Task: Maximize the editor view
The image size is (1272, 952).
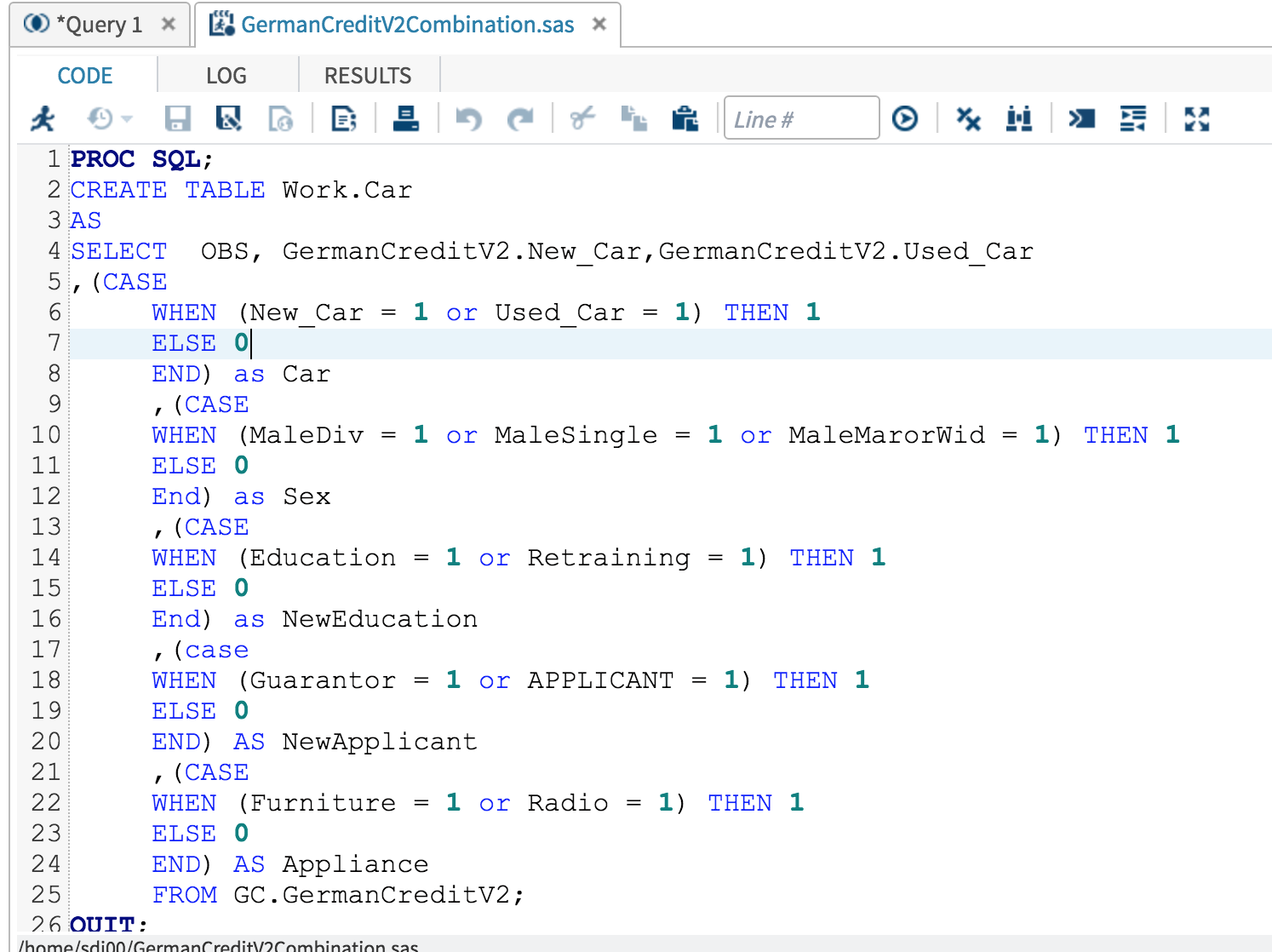Action: [x=1195, y=118]
